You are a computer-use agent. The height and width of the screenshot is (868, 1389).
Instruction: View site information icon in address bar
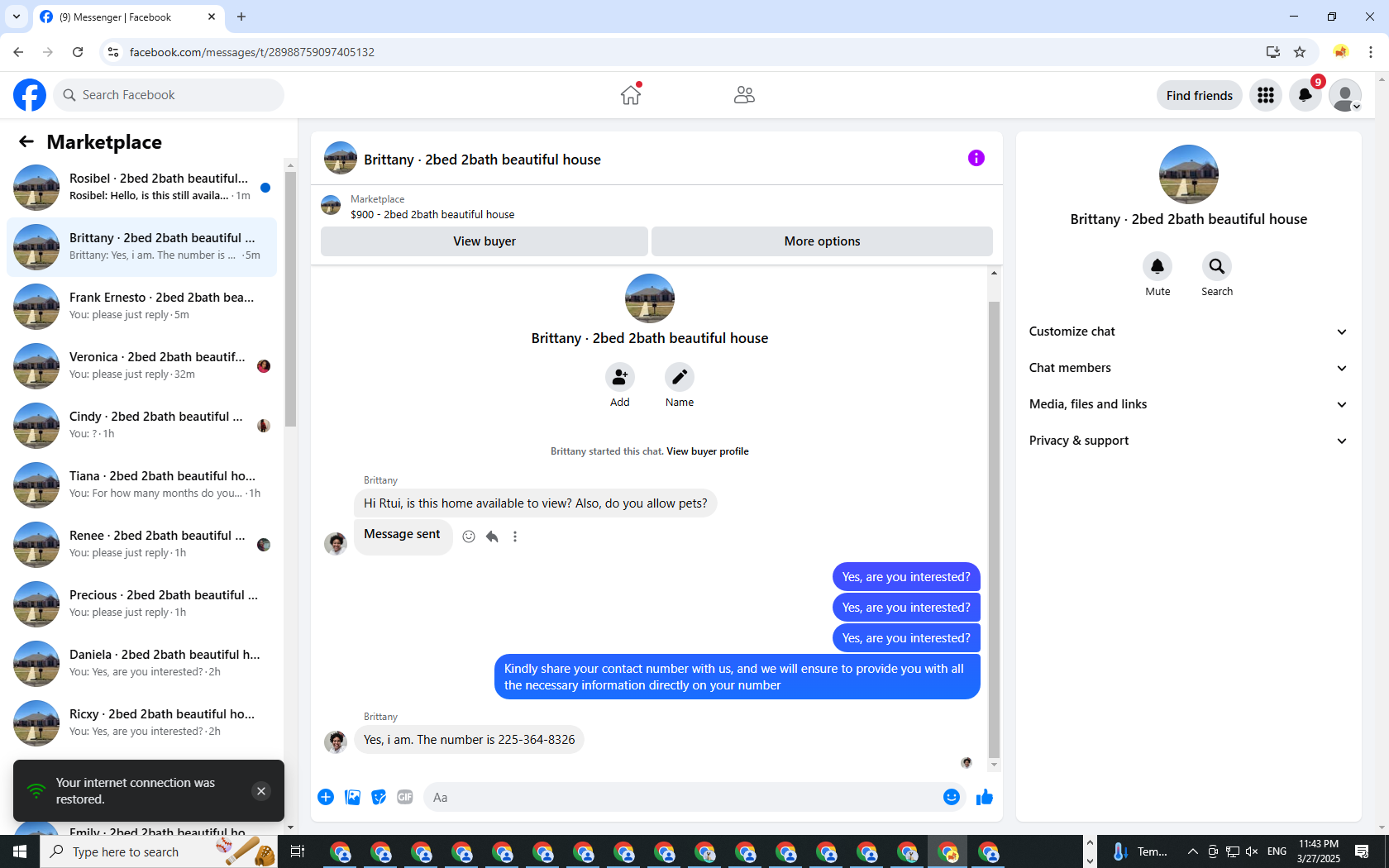(113, 52)
